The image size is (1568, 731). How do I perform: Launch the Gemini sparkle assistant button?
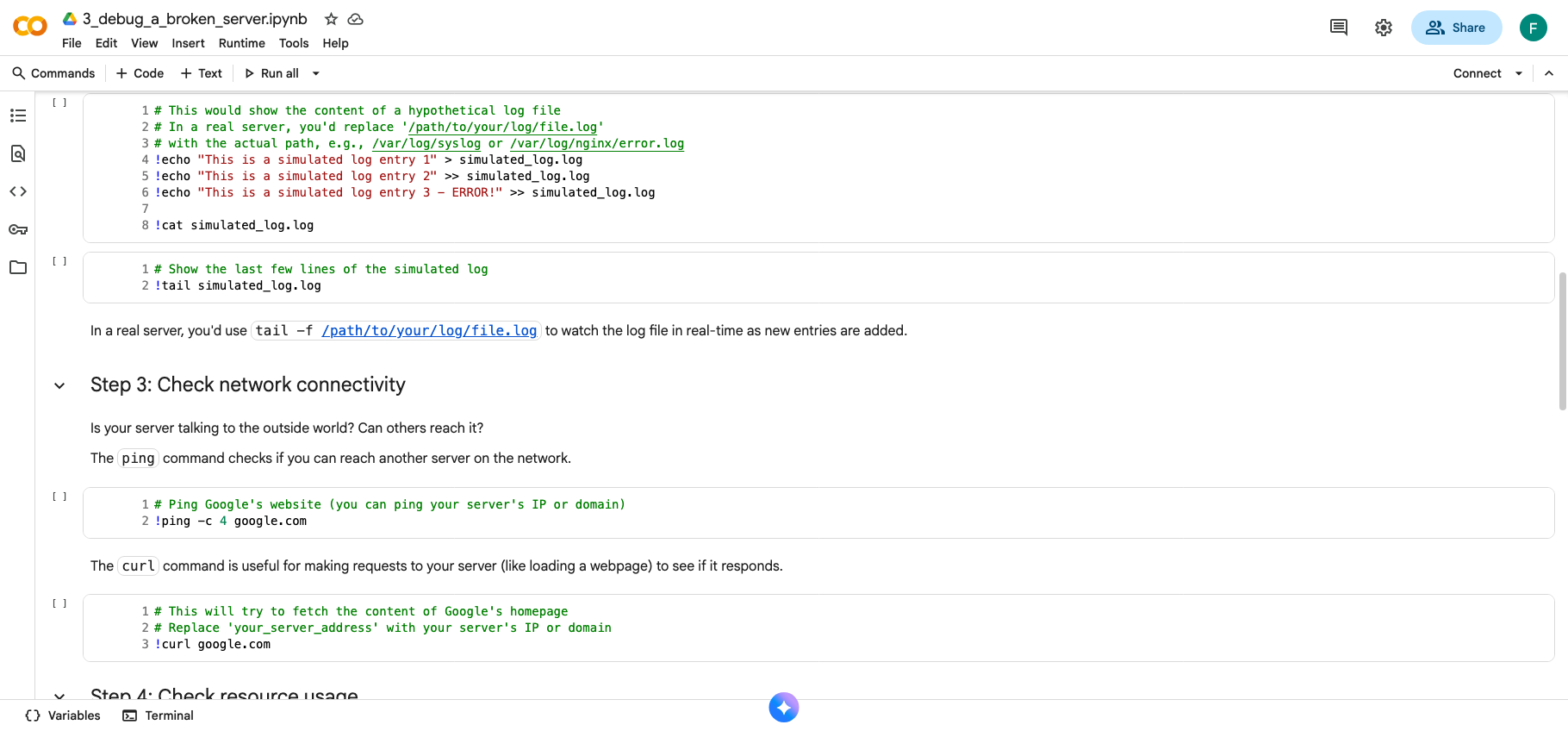(784, 708)
